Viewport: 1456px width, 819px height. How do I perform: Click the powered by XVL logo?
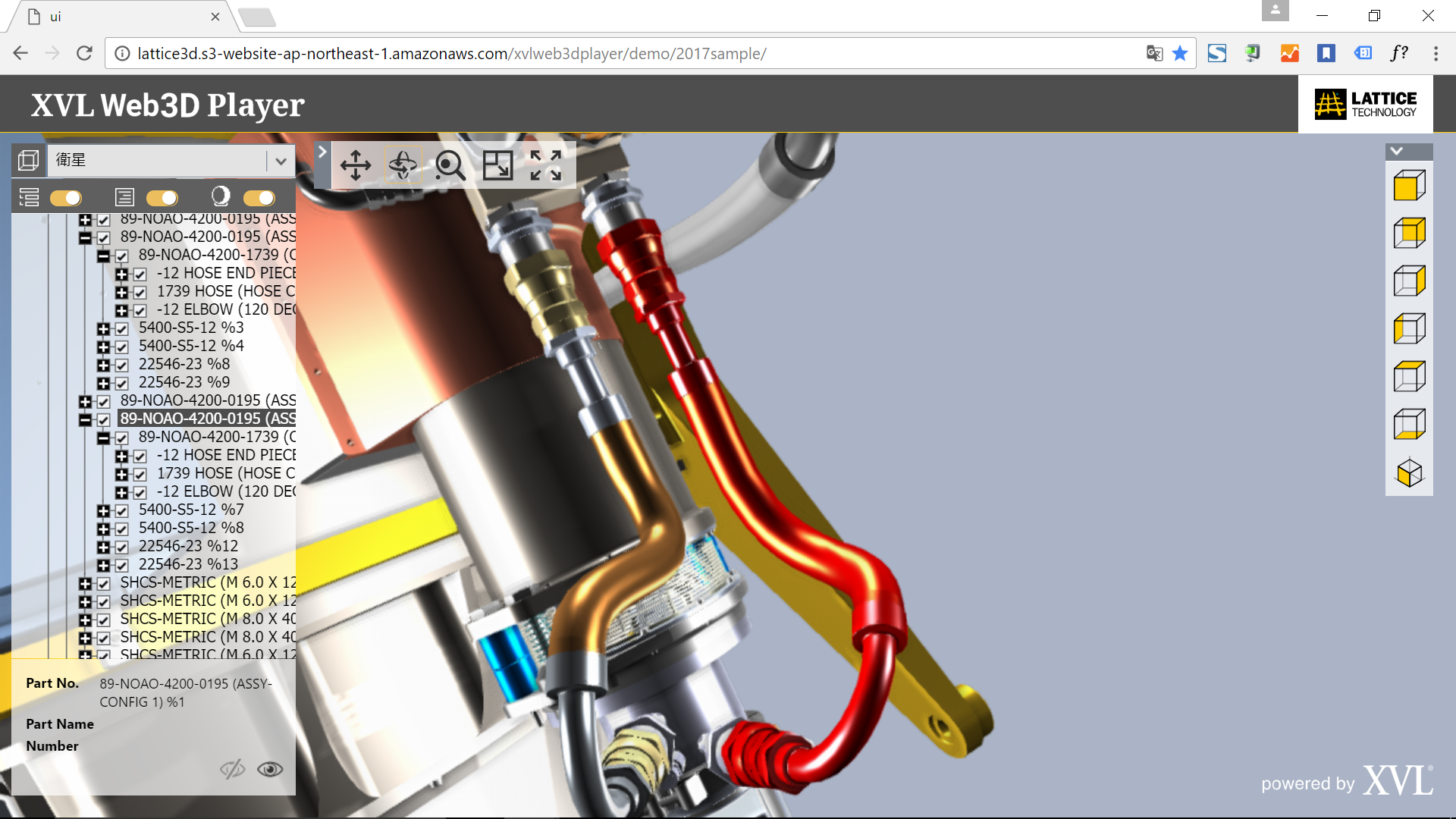pos(1347,780)
